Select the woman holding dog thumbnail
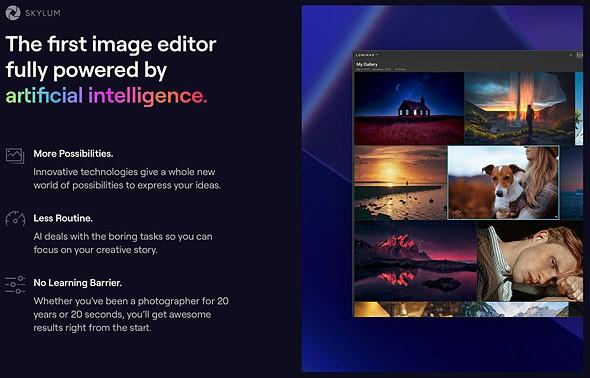This screenshot has height=378, width=590. [503, 183]
